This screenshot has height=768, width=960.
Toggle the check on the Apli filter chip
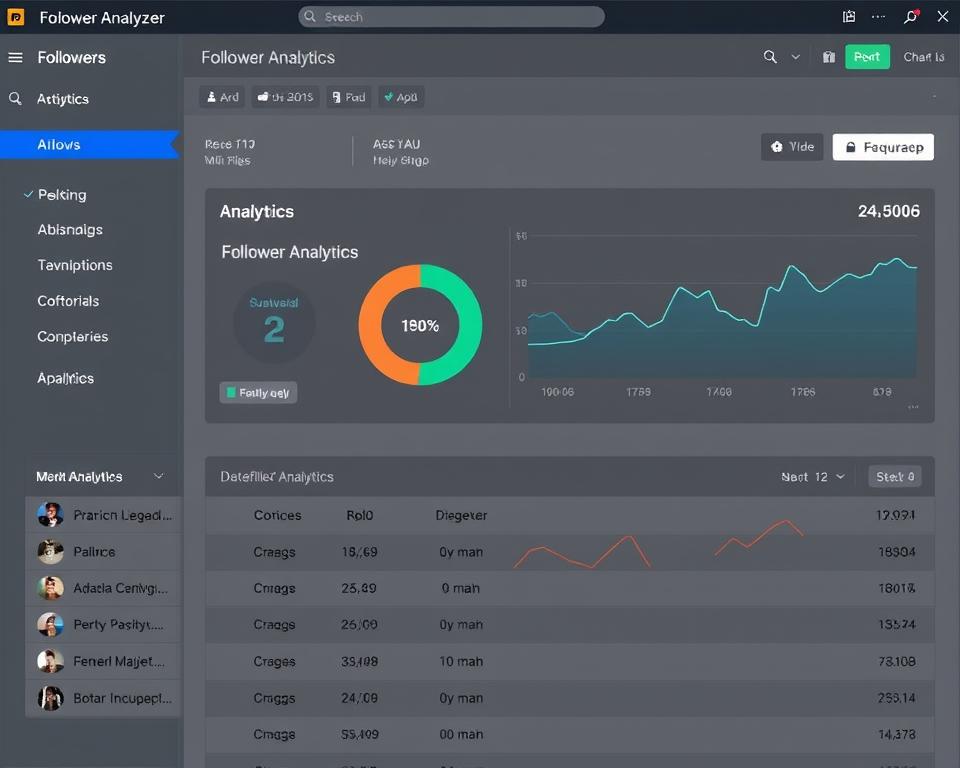[388, 96]
